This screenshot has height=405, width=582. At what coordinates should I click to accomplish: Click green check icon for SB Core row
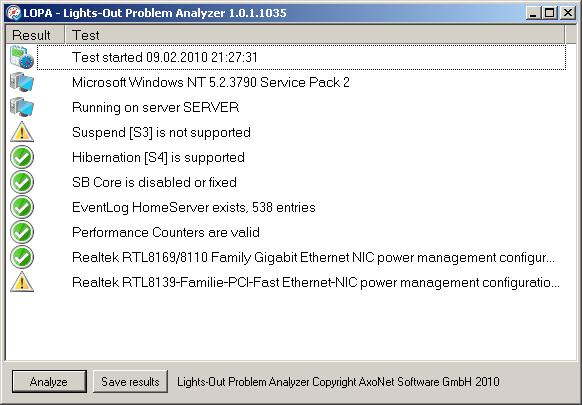(22, 182)
